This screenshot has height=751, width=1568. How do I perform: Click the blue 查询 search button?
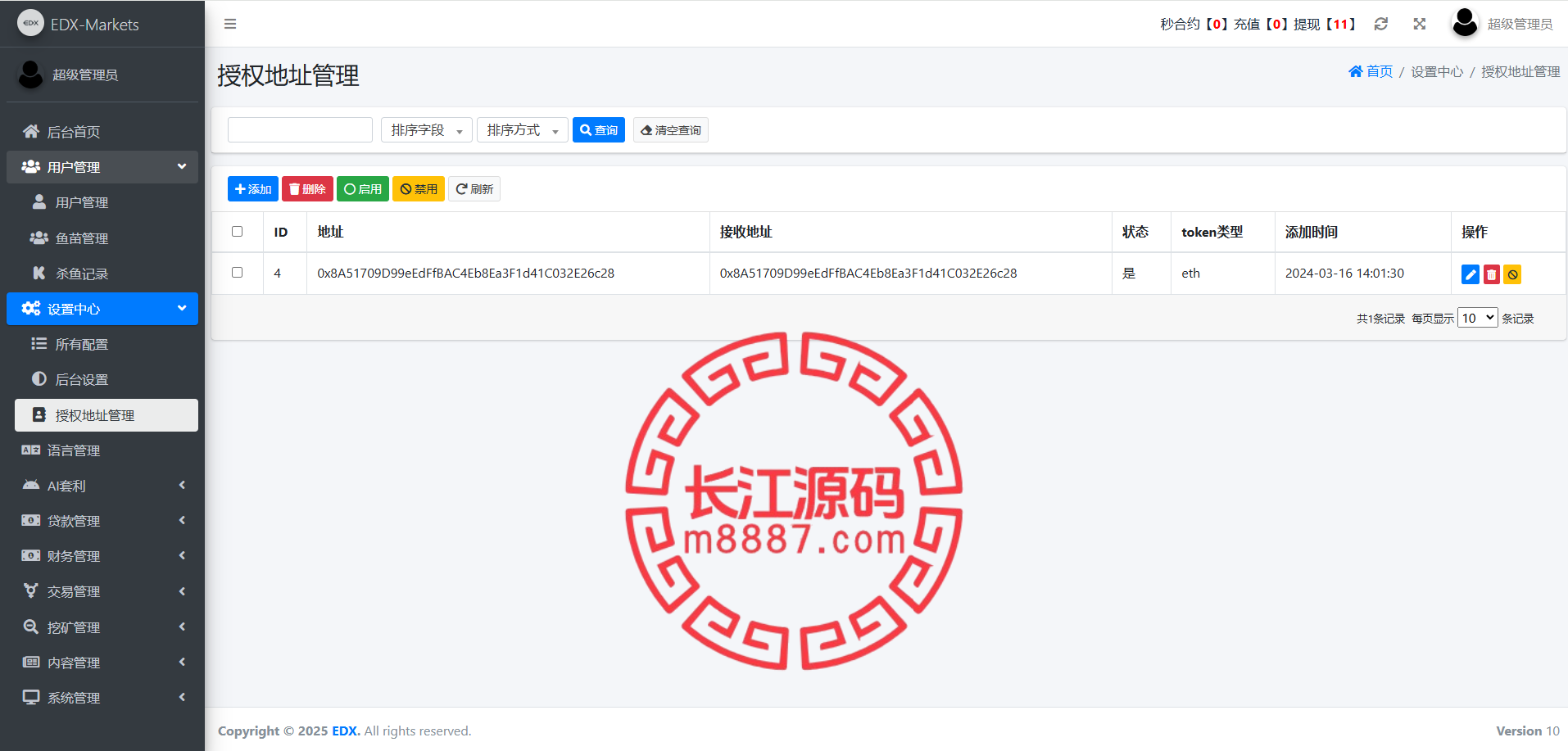coord(599,130)
